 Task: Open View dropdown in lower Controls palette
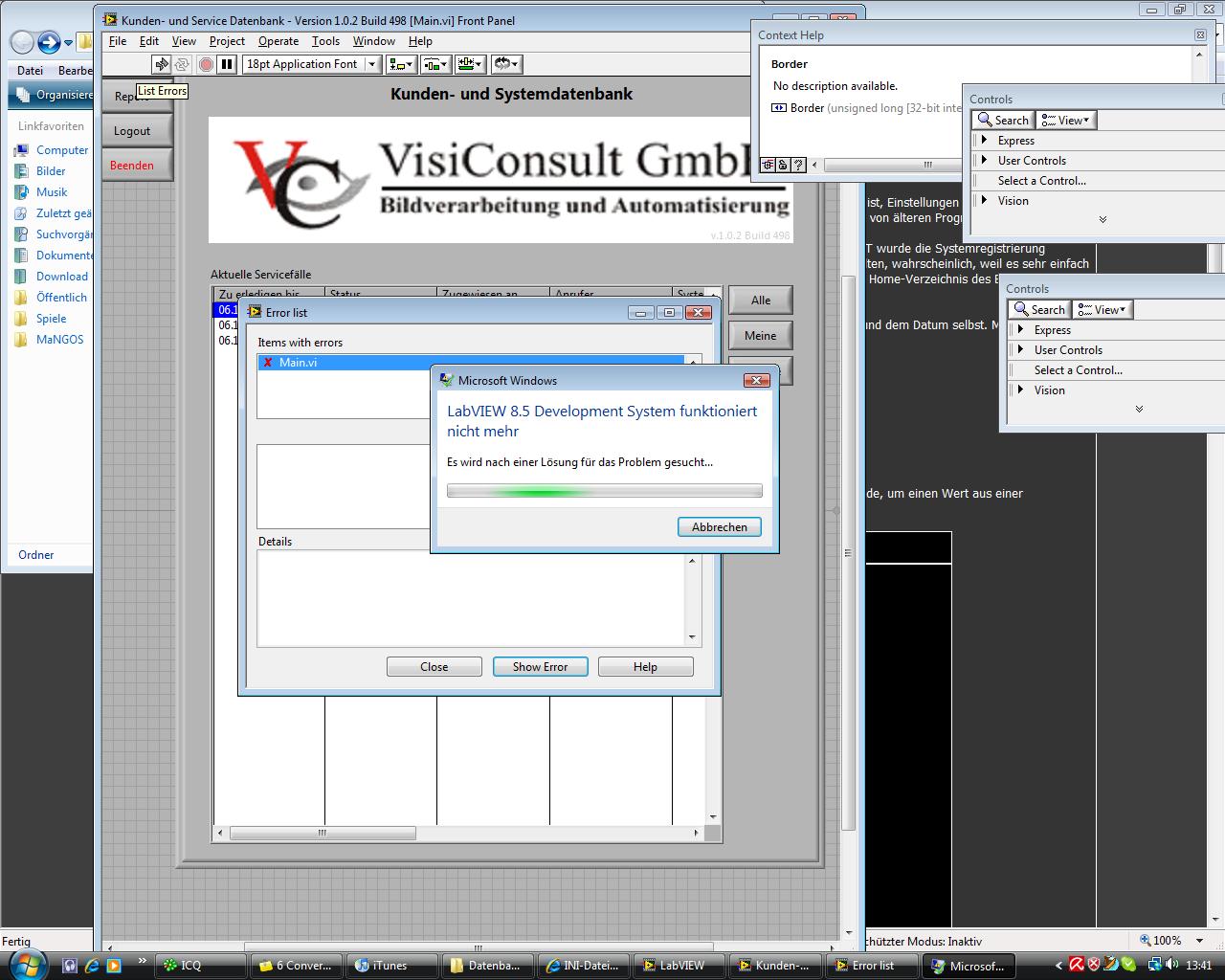(x=1102, y=310)
